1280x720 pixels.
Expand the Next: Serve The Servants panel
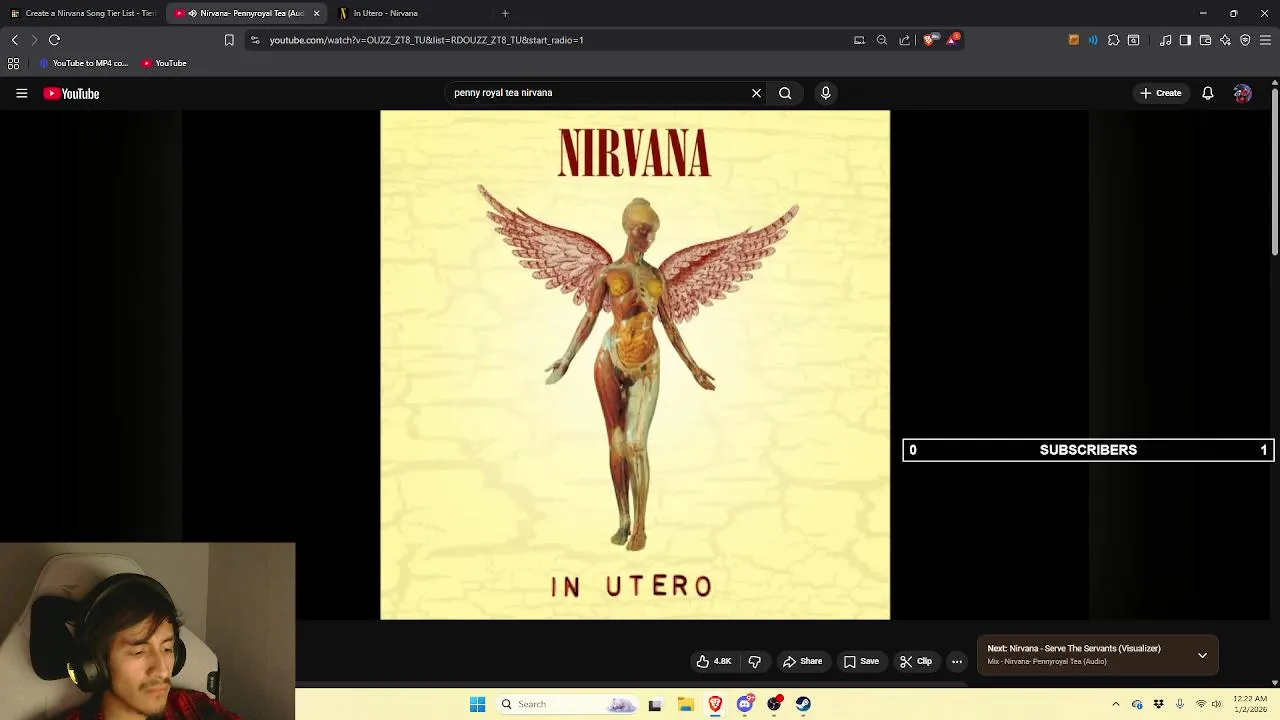coord(1202,655)
